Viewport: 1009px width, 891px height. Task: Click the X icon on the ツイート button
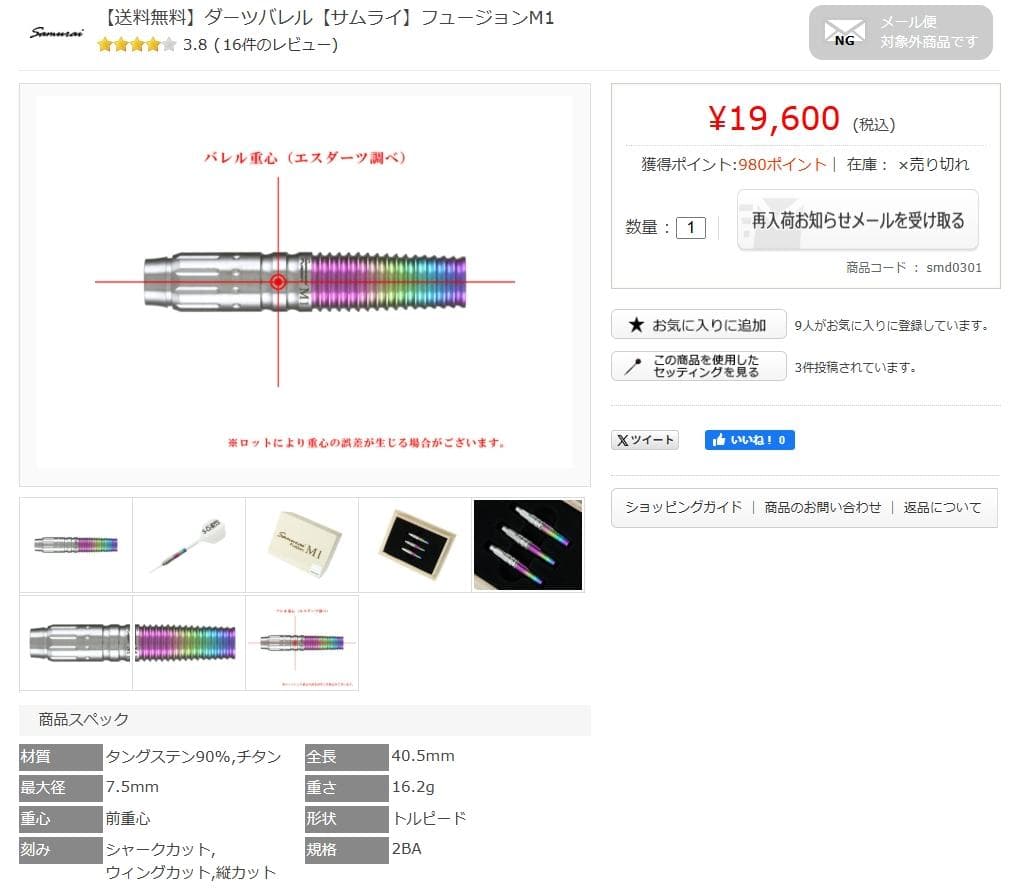pos(623,439)
